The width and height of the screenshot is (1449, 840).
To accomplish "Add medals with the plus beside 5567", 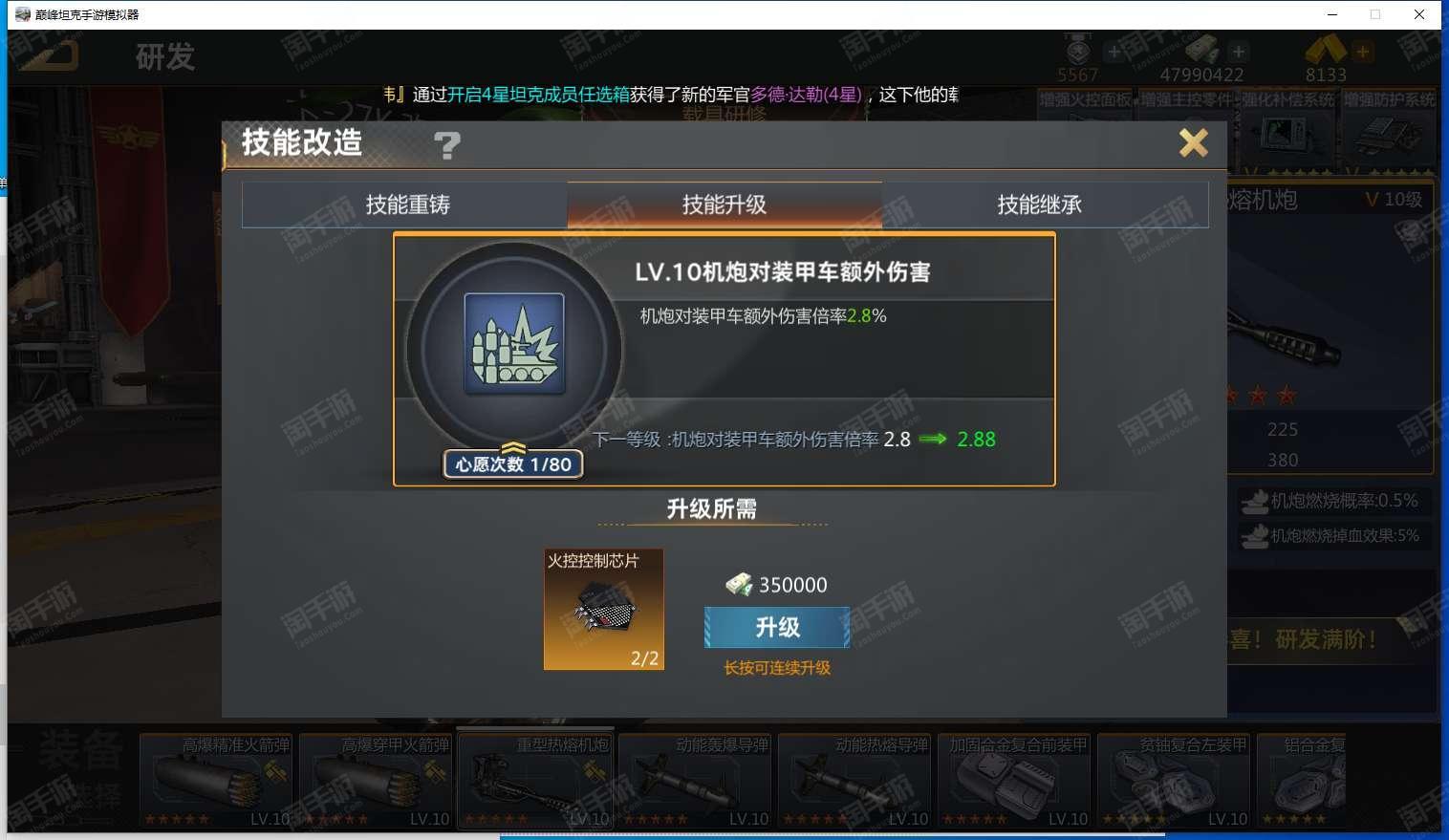I will coord(1114,52).
